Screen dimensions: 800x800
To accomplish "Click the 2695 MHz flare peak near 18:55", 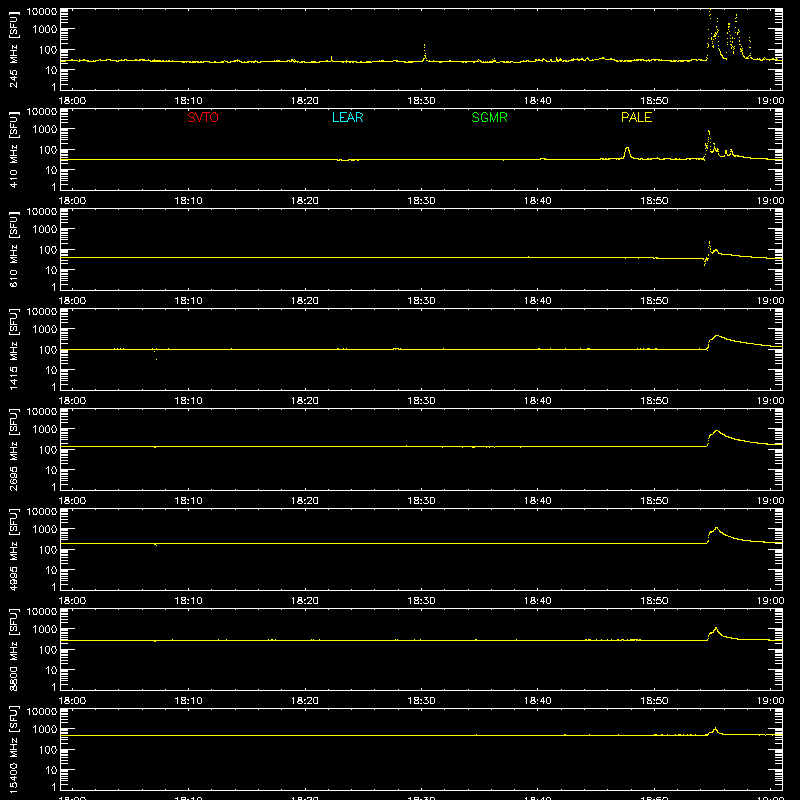I will pos(717,431).
